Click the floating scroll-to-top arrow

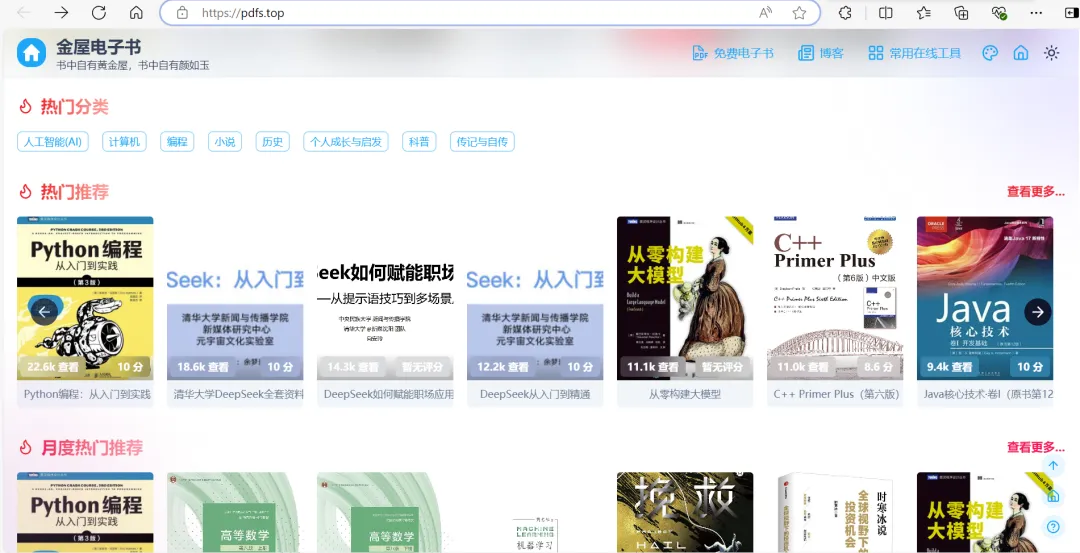coord(1053,466)
